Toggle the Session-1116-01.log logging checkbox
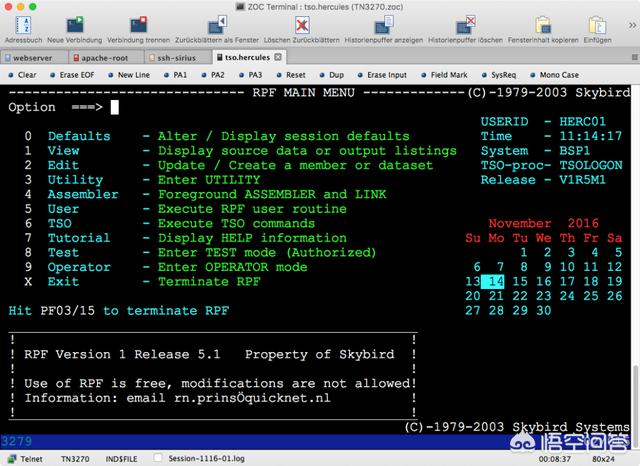The height and width of the screenshot is (466, 640). tap(158, 458)
